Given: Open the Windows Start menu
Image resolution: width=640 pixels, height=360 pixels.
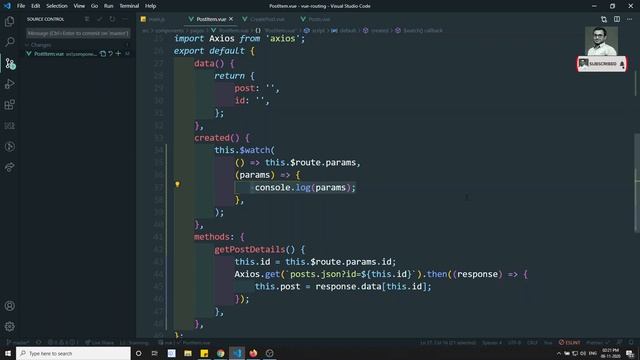Looking at the screenshot, I should [8, 353].
